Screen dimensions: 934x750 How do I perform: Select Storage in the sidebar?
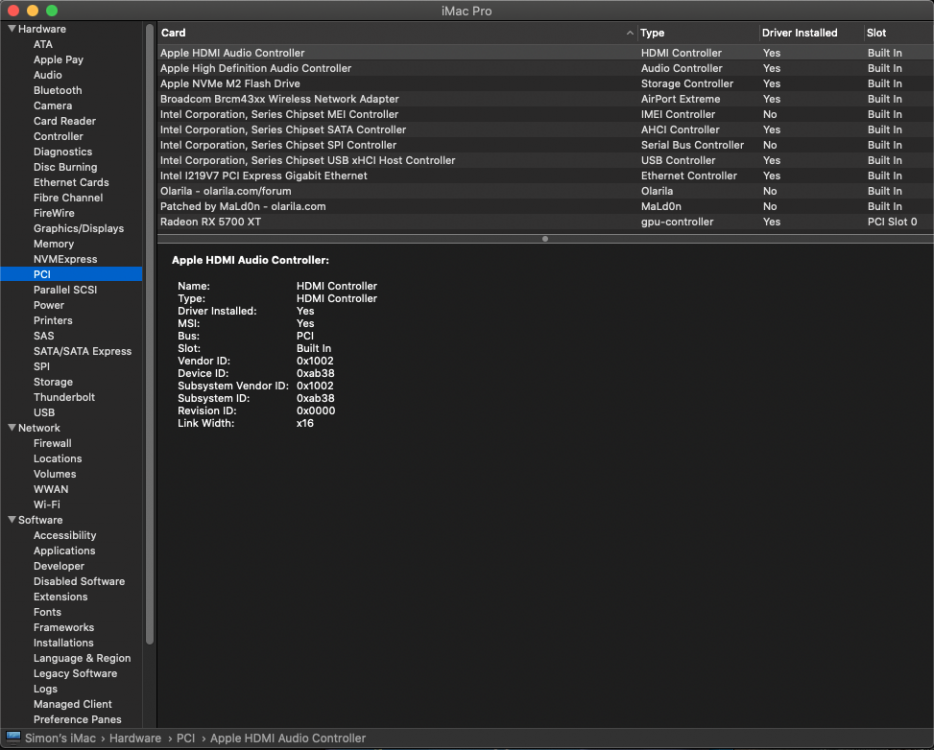click(x=53, y=382)
